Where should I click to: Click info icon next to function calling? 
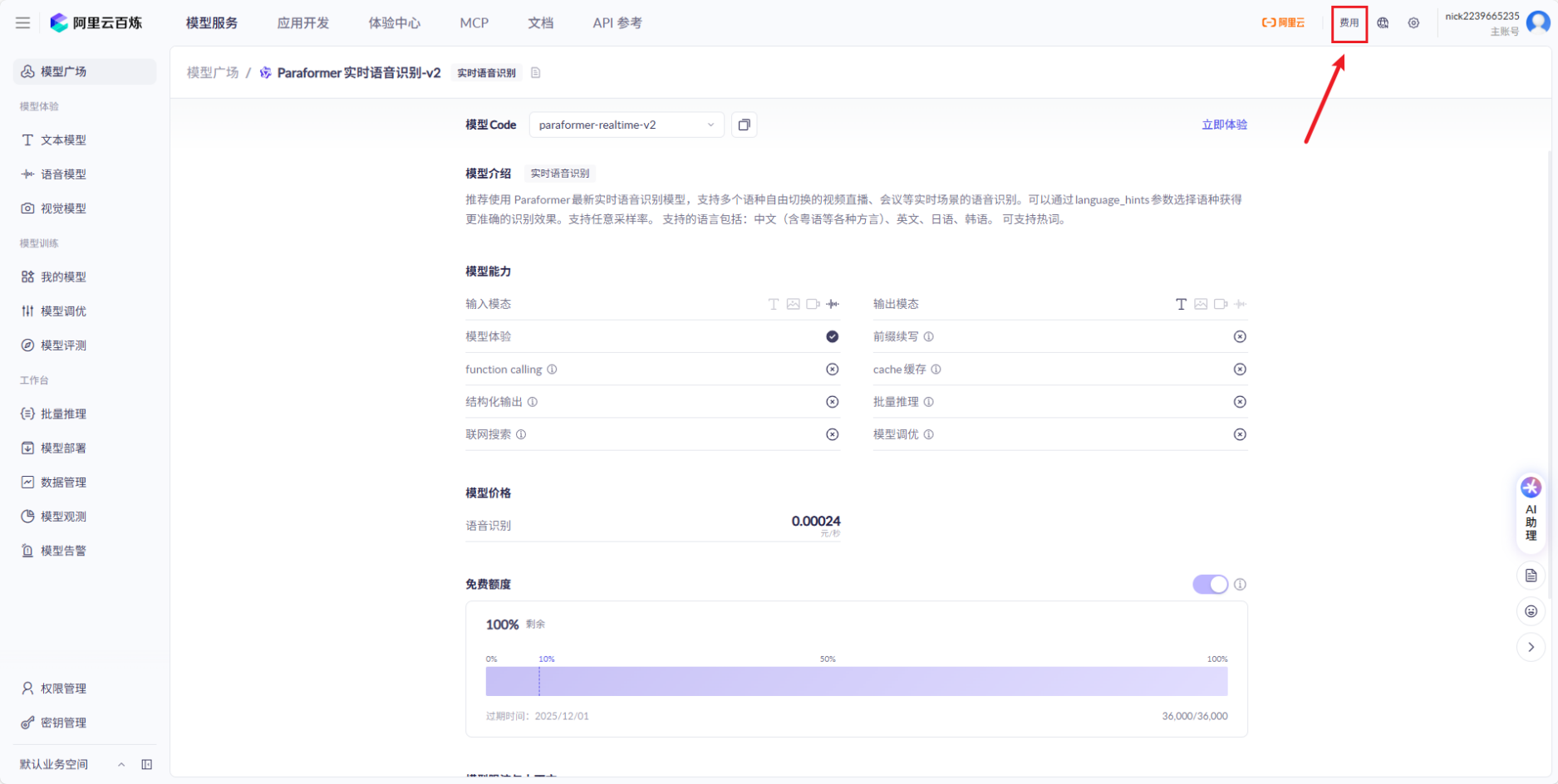pyautogui.click(x=552, y=370)
